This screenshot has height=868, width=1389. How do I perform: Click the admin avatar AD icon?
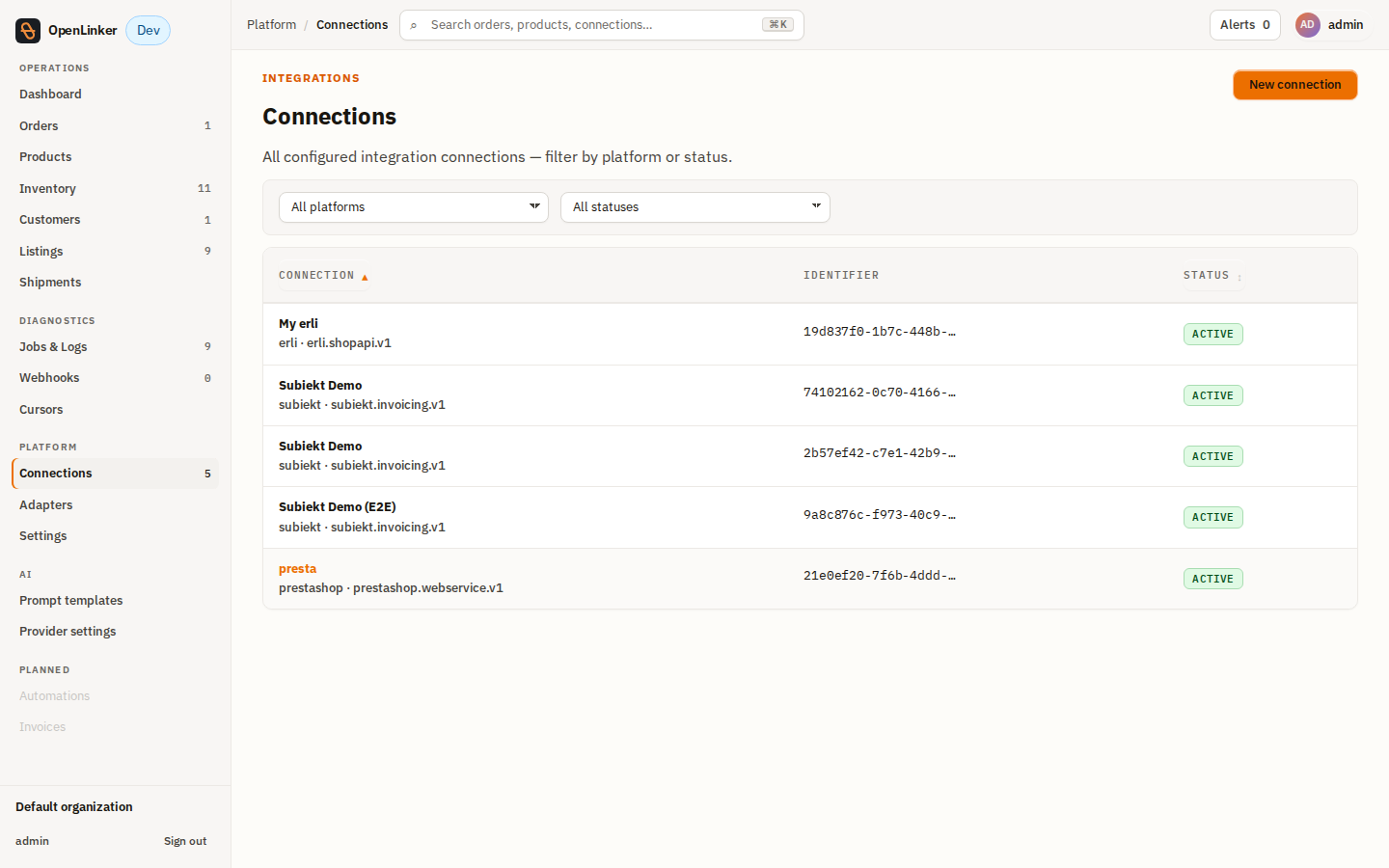(1307, 25)
